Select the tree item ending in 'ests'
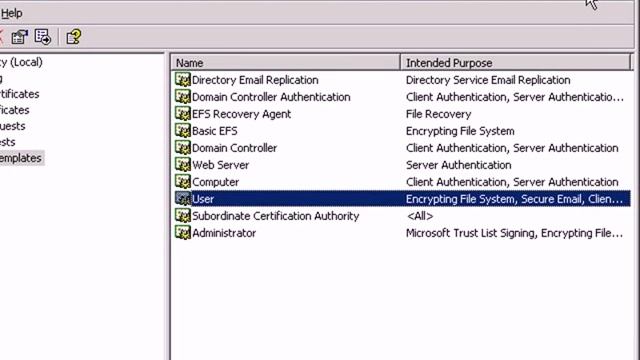This screenshot has height=360, width=640. tap(8, 142)
